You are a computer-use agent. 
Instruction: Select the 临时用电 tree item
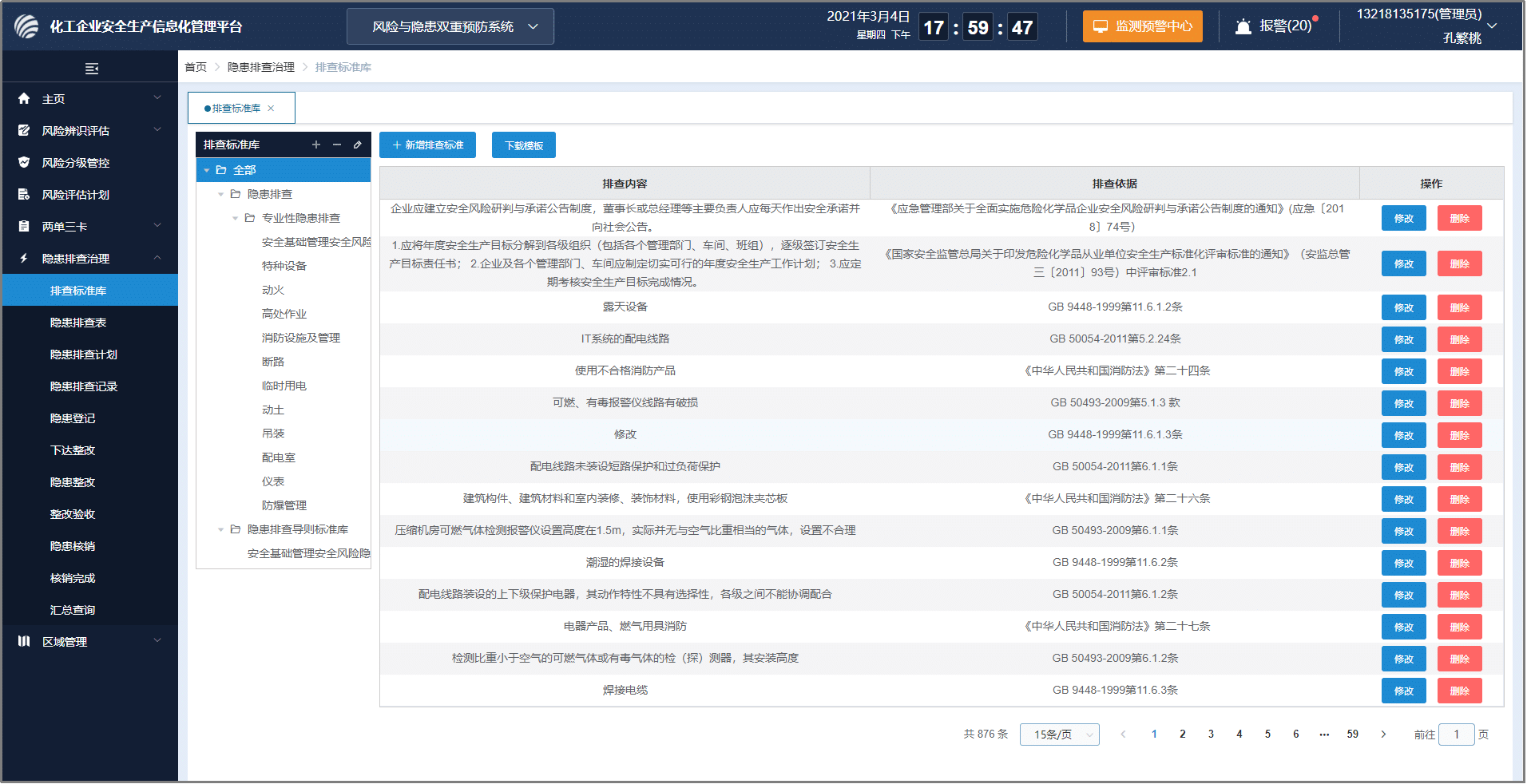click(284, 386)
